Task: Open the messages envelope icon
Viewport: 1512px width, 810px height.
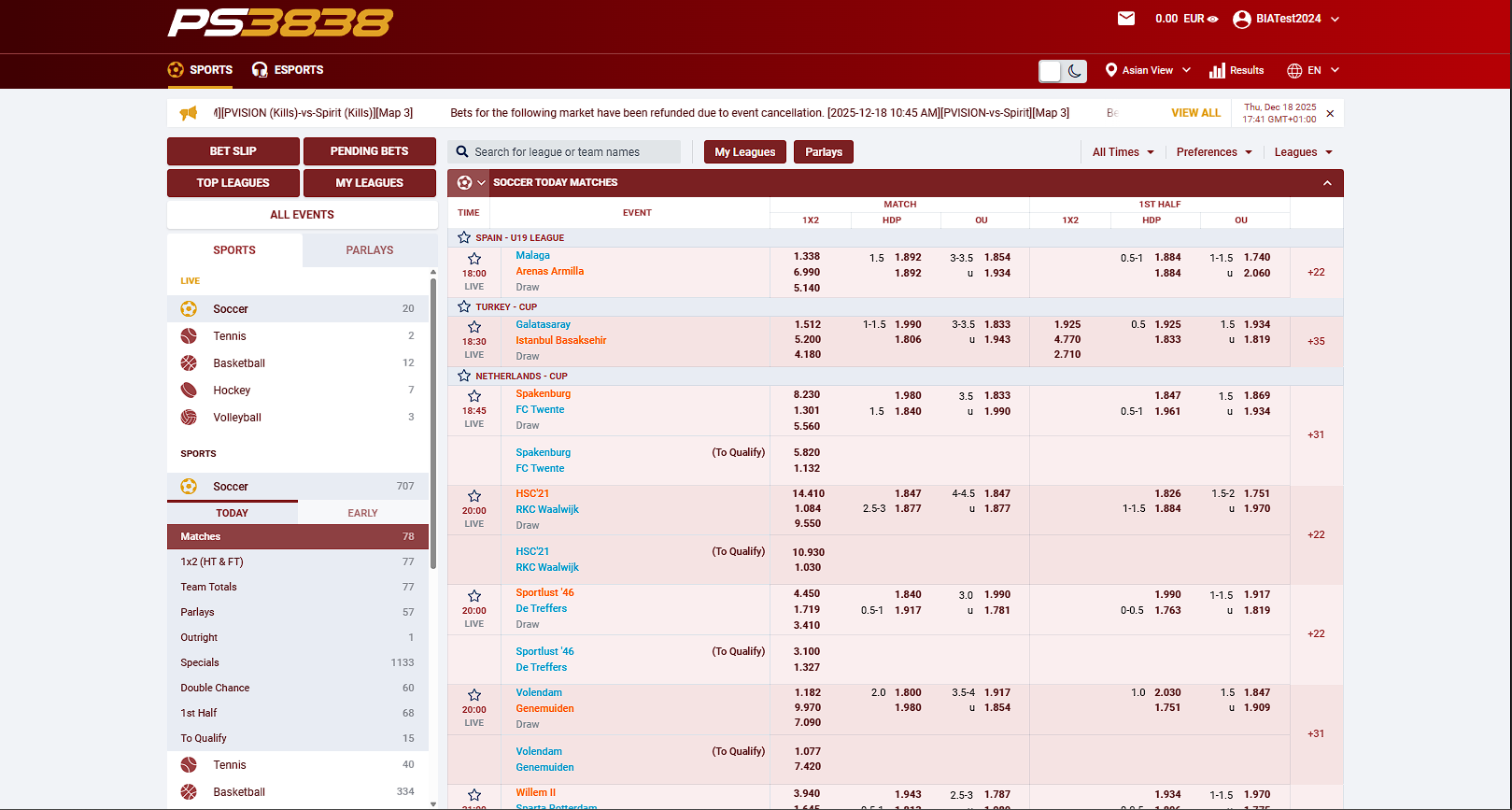Action: (x=1125, y=19)
